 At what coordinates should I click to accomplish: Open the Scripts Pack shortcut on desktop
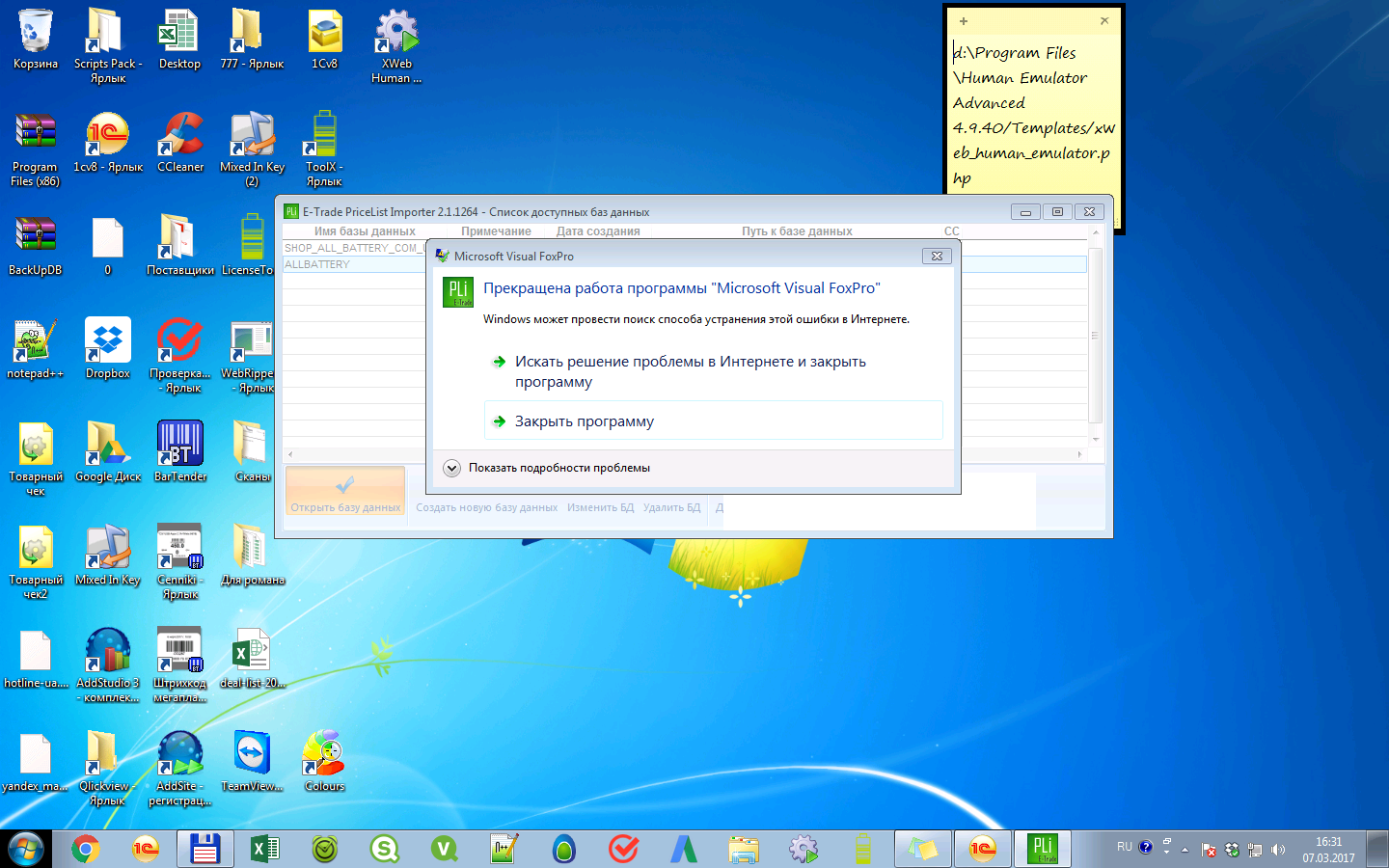click(x=108, y=46)
